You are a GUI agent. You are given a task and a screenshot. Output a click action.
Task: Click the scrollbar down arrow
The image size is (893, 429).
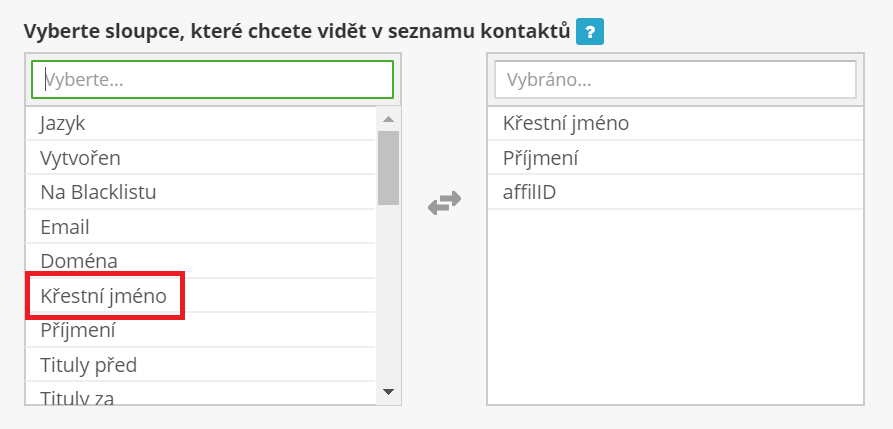coord(389,391)
